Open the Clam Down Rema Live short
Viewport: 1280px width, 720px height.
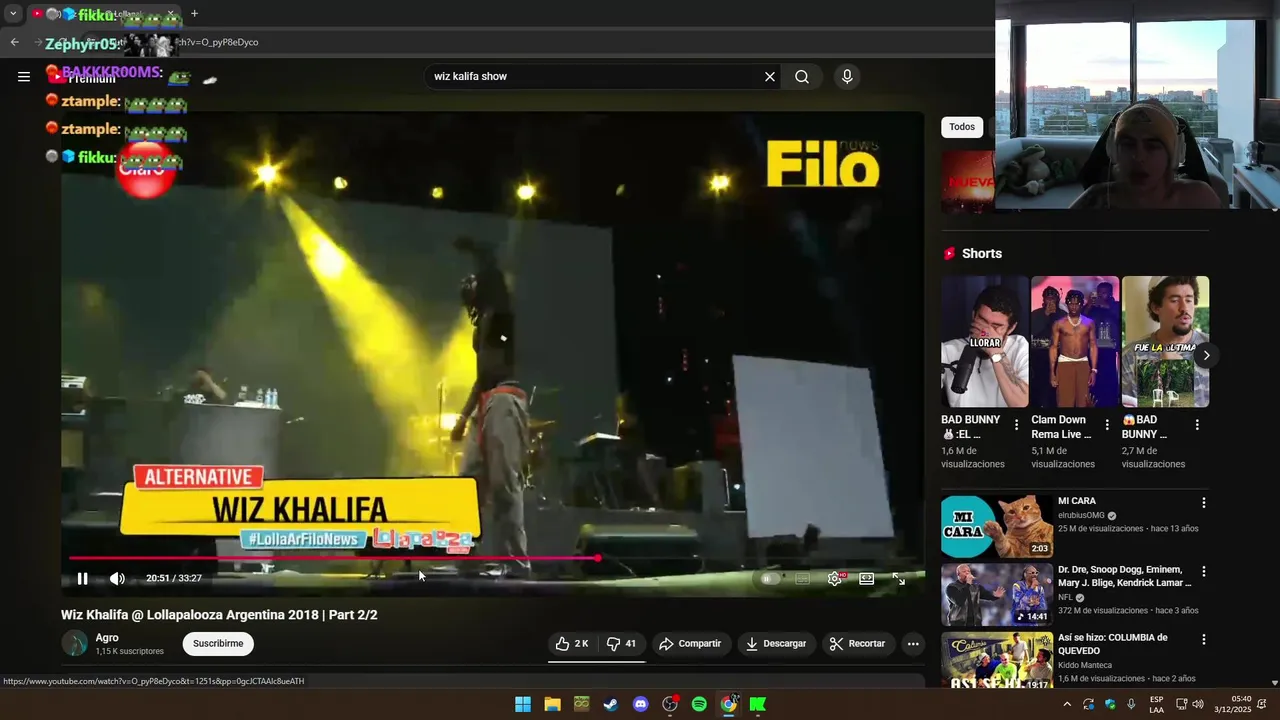coord(1075,341)
